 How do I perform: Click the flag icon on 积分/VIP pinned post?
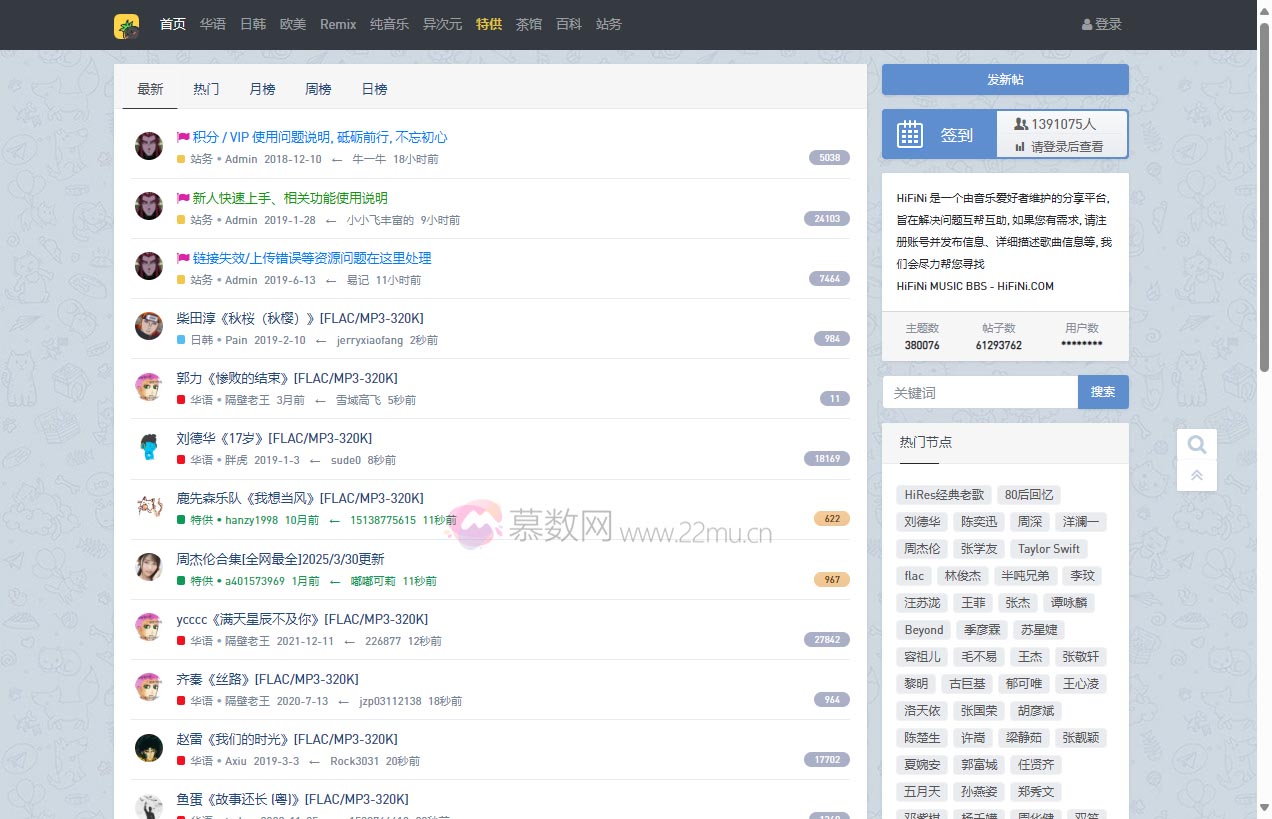(182, 137)
